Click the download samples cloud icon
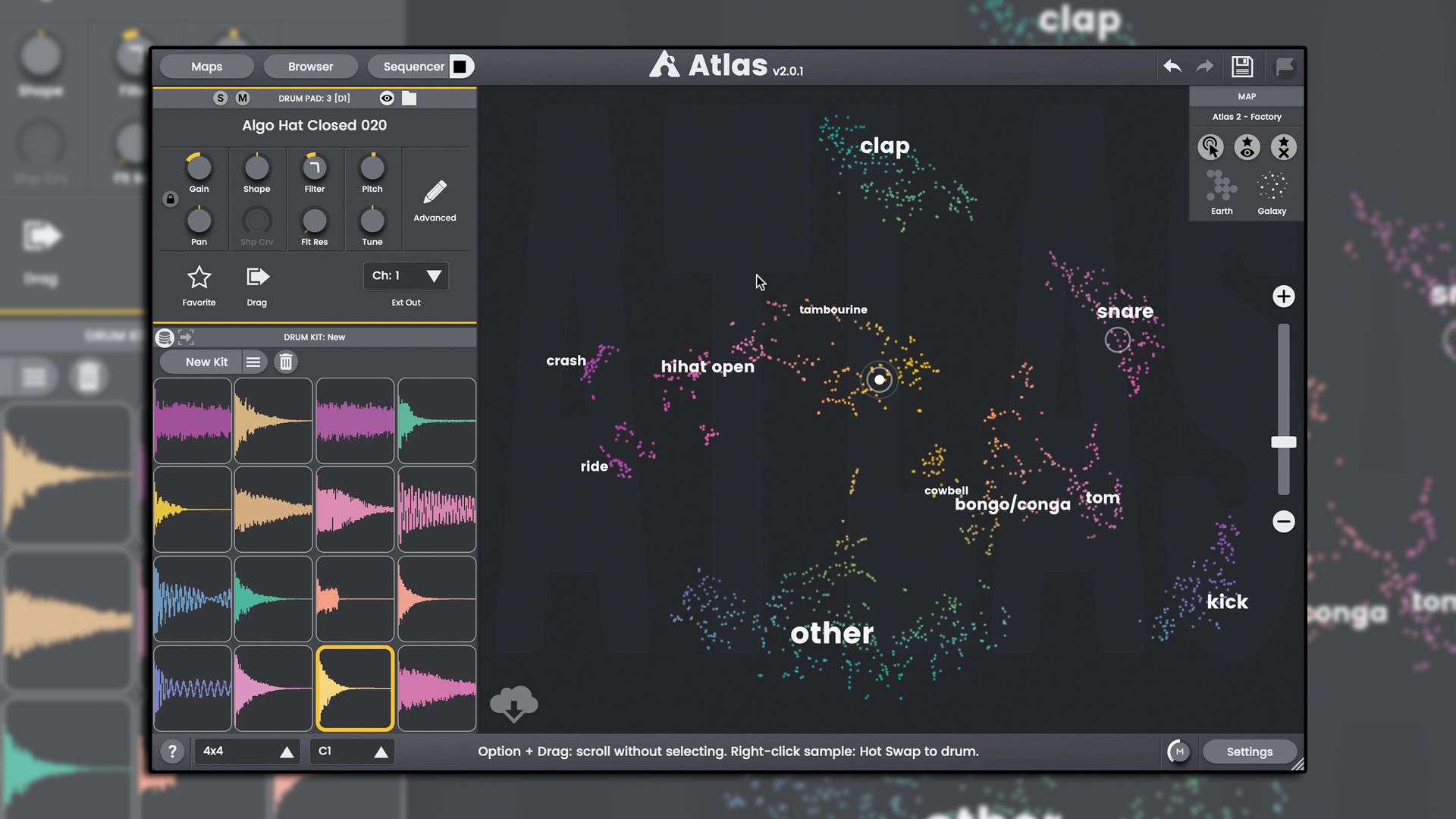This screenshot has height=819, width=1456. tap(514, 704)
